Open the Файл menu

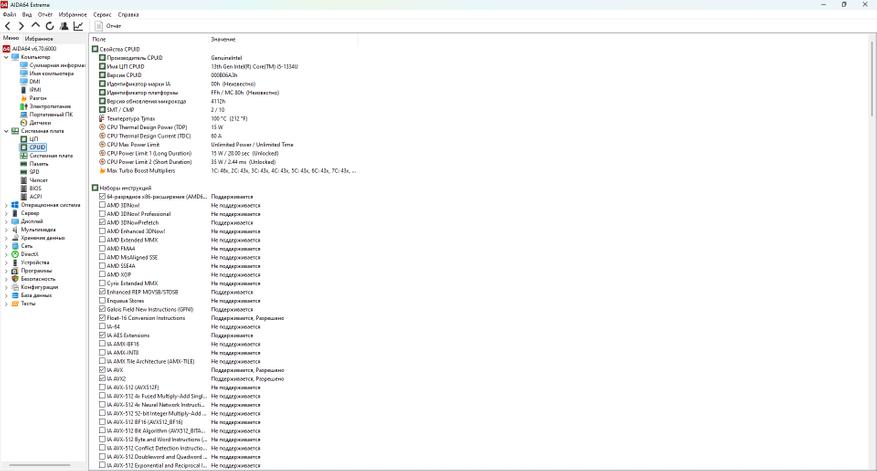click(x=10, y=15)
